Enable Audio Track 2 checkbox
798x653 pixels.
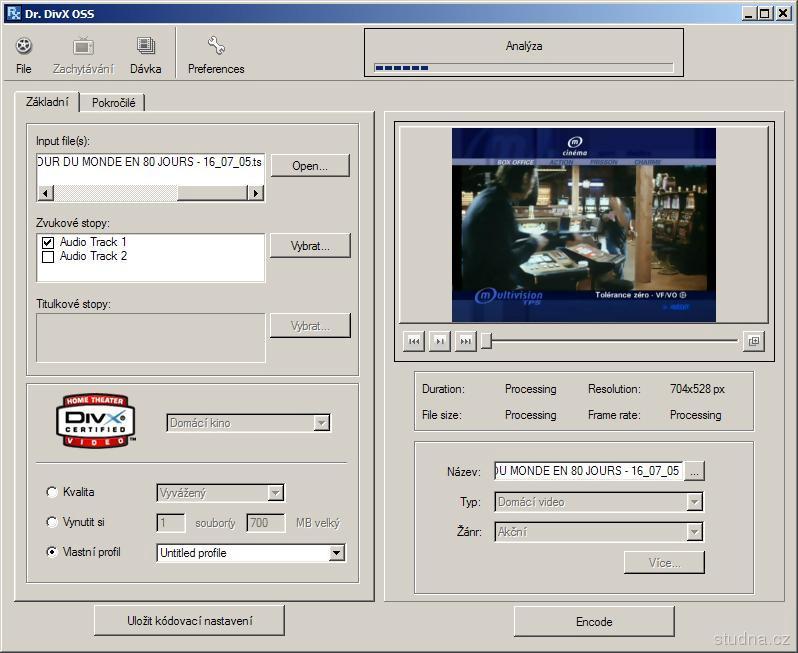coord(48,257)
